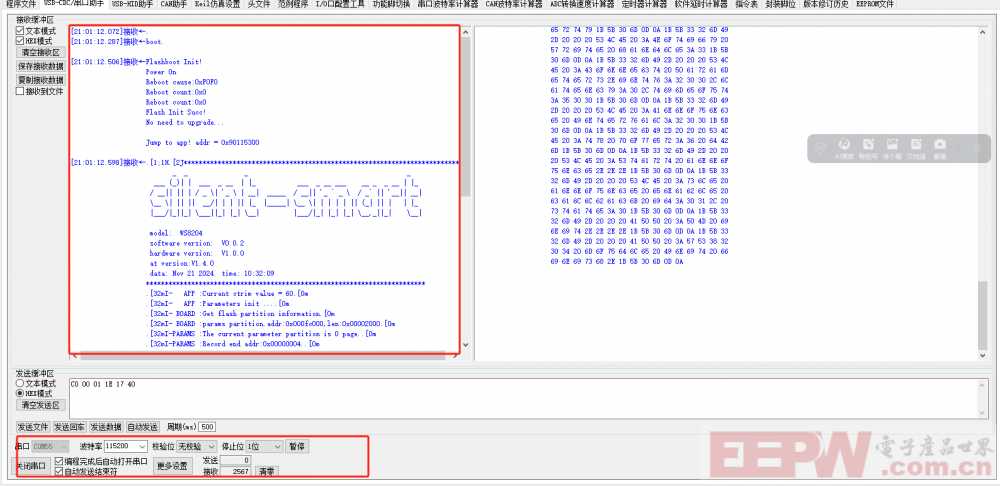1000x486 pixels.
Task: Click the 清空发送区 button
Action: point(40,405)
